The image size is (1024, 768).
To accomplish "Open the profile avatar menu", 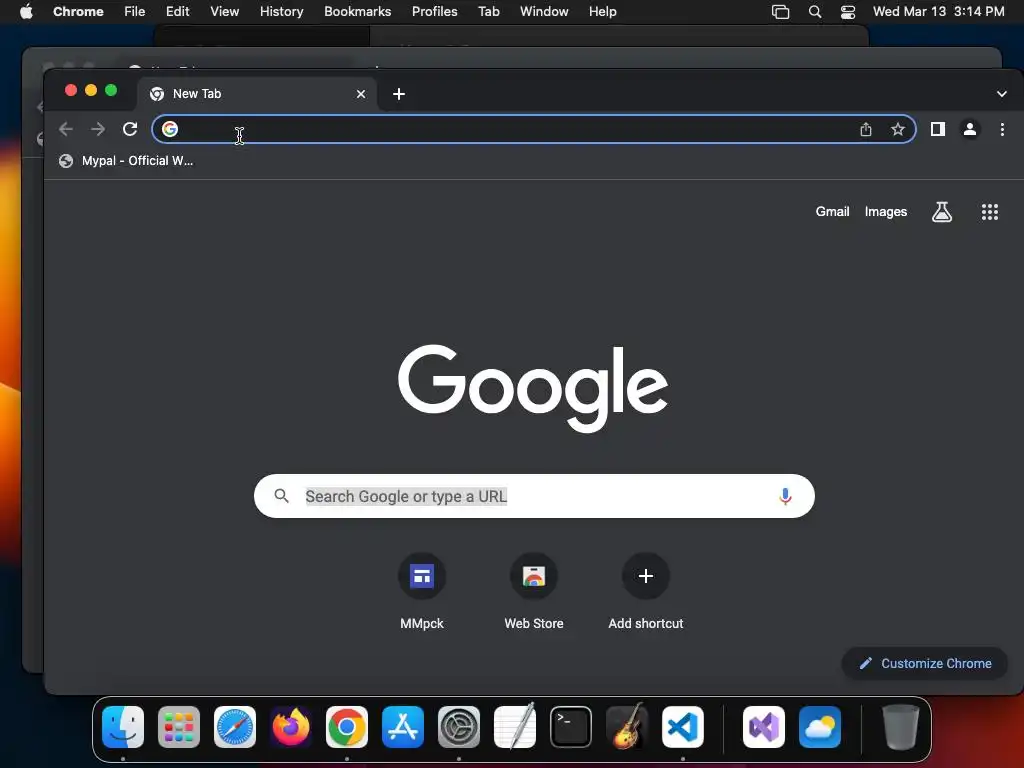I will coord(970,129).
